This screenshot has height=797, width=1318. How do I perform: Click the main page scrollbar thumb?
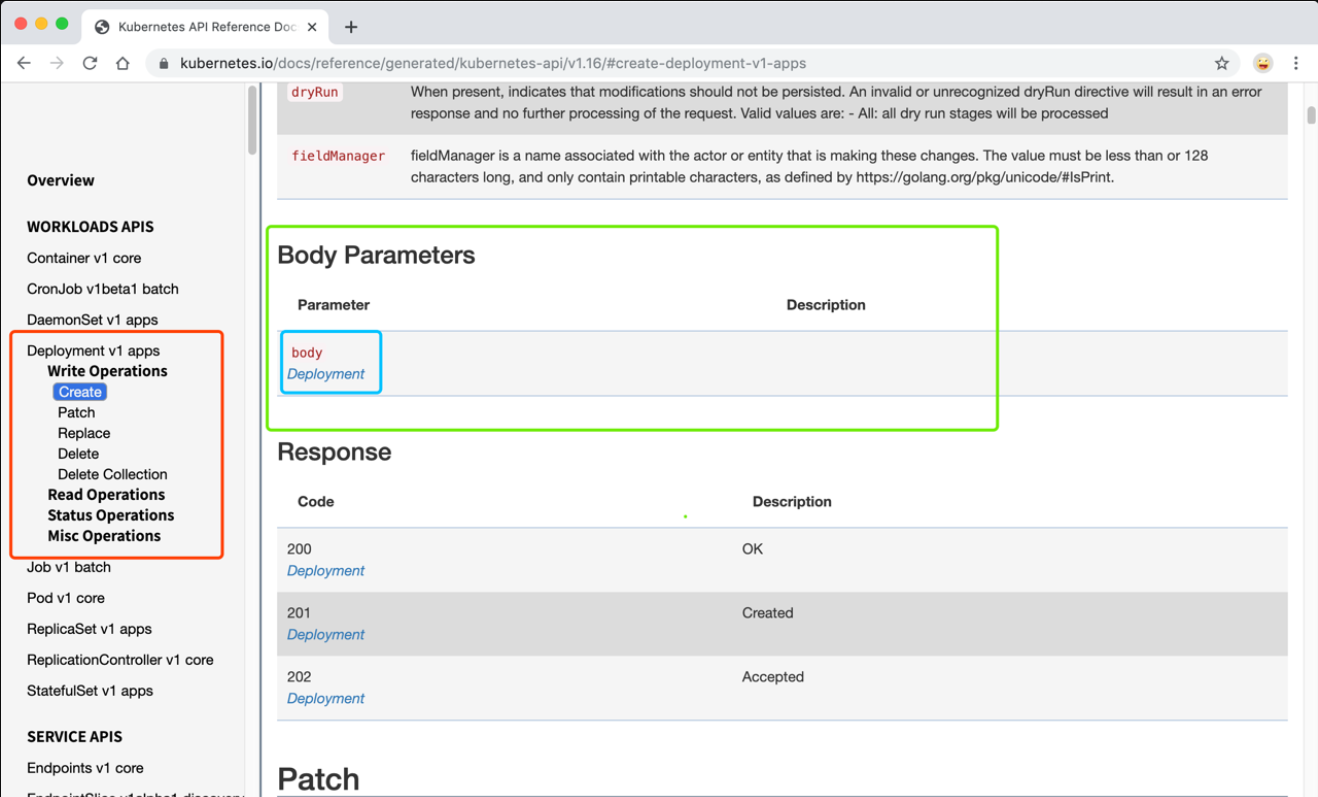coord(1311,114)
